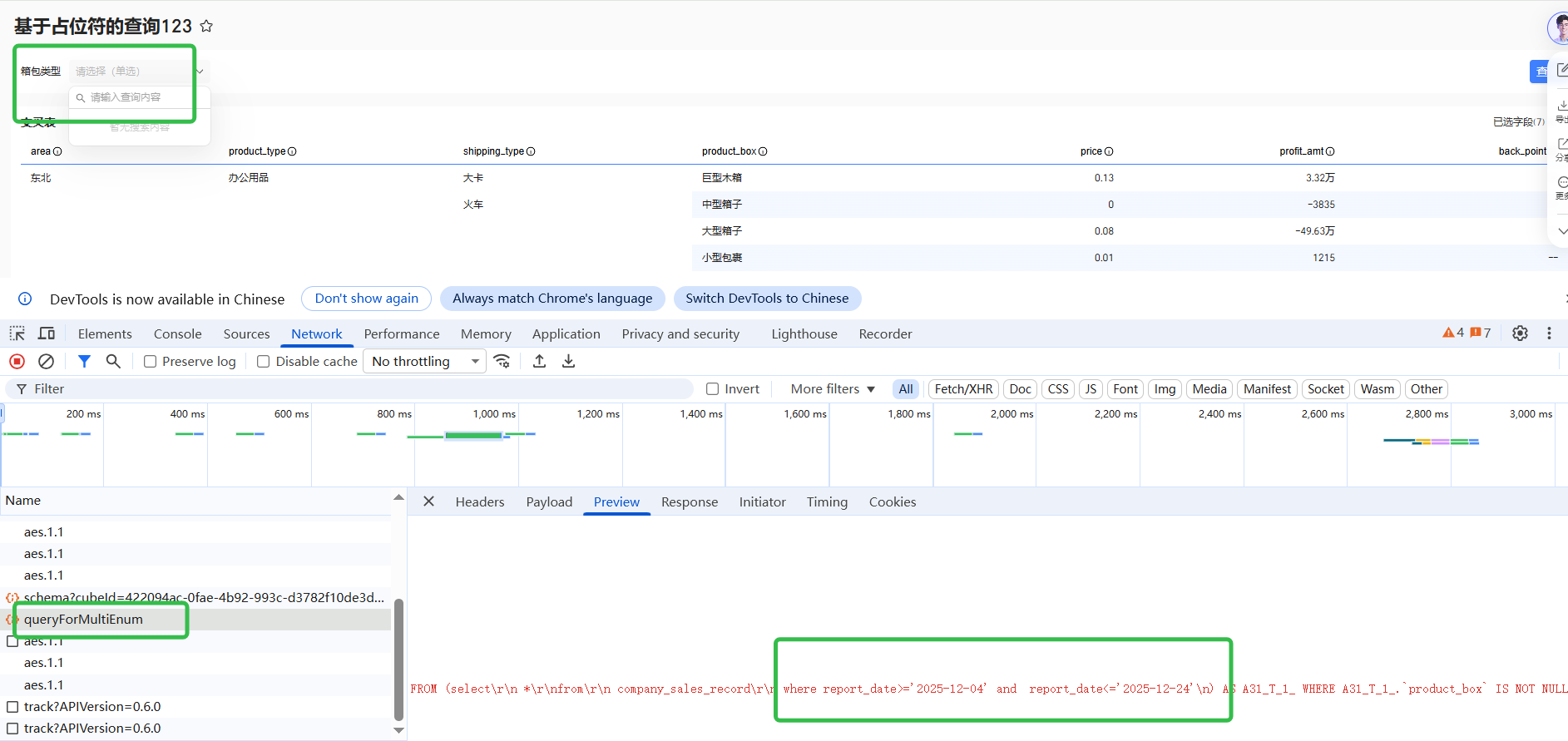The image size is (1568, 741).
Task: Click info icon next to price column
Action: [x=1109, y=151]
